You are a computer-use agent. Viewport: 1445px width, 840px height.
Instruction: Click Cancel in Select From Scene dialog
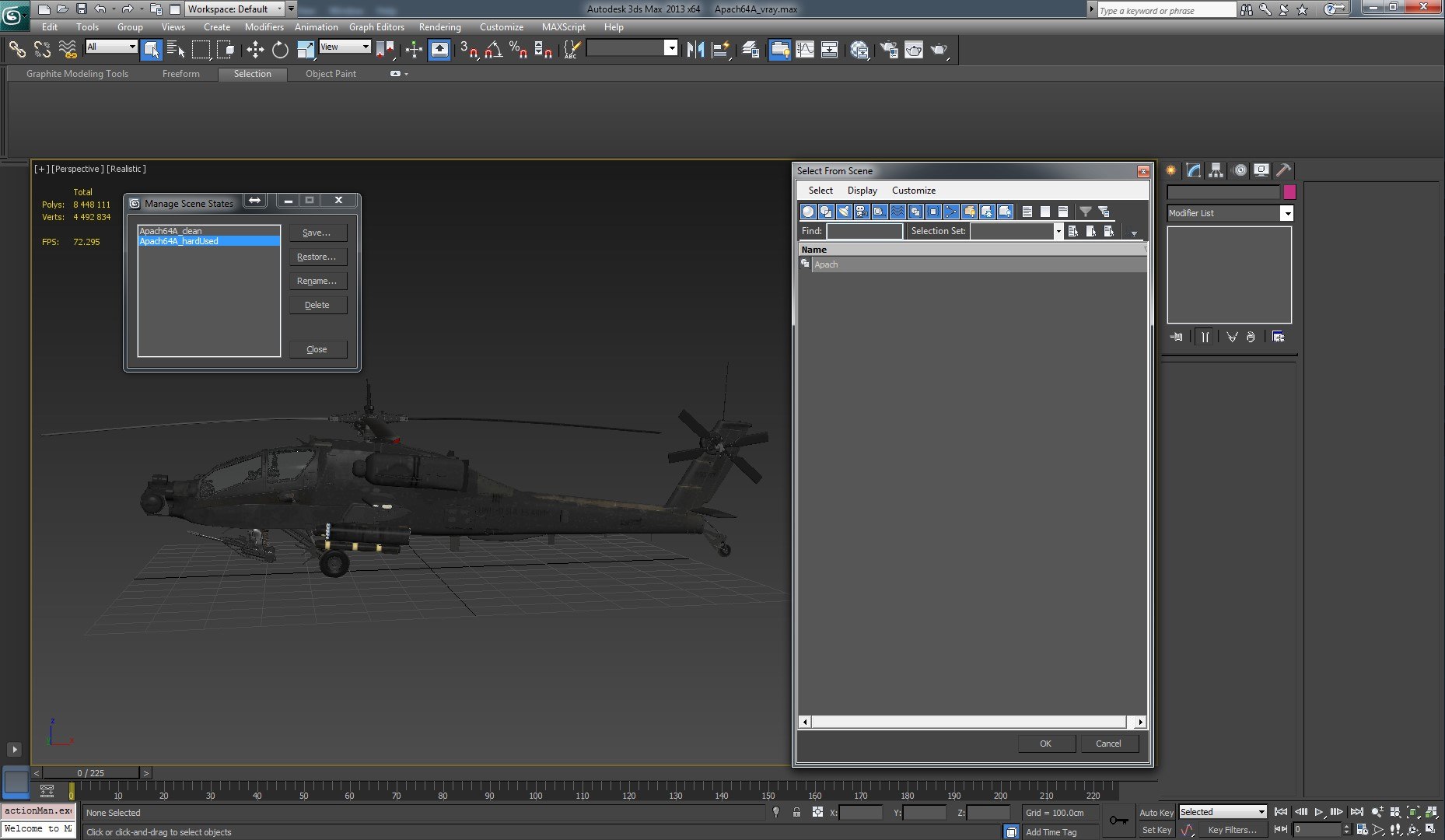point(1109,744)
